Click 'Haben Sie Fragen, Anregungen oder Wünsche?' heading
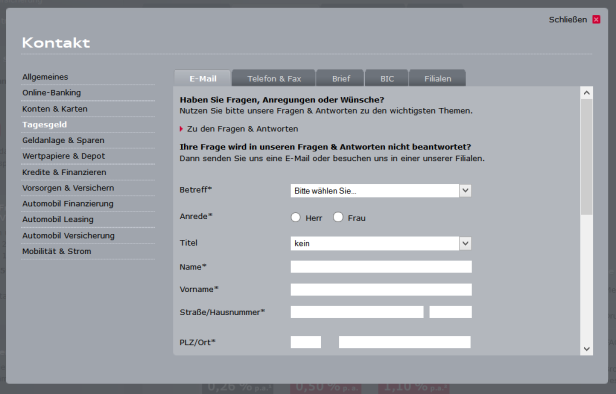 (282, 100)
